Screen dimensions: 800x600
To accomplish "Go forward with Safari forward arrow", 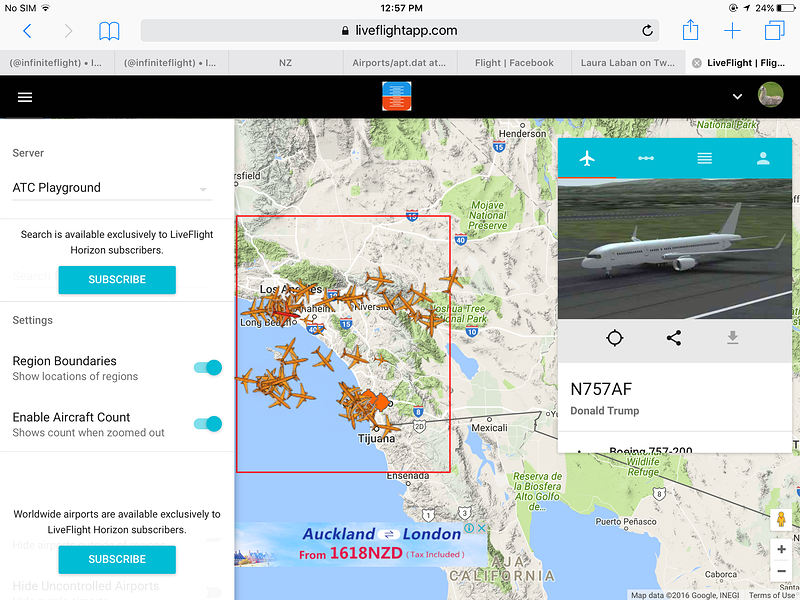I will coord(68,31).
